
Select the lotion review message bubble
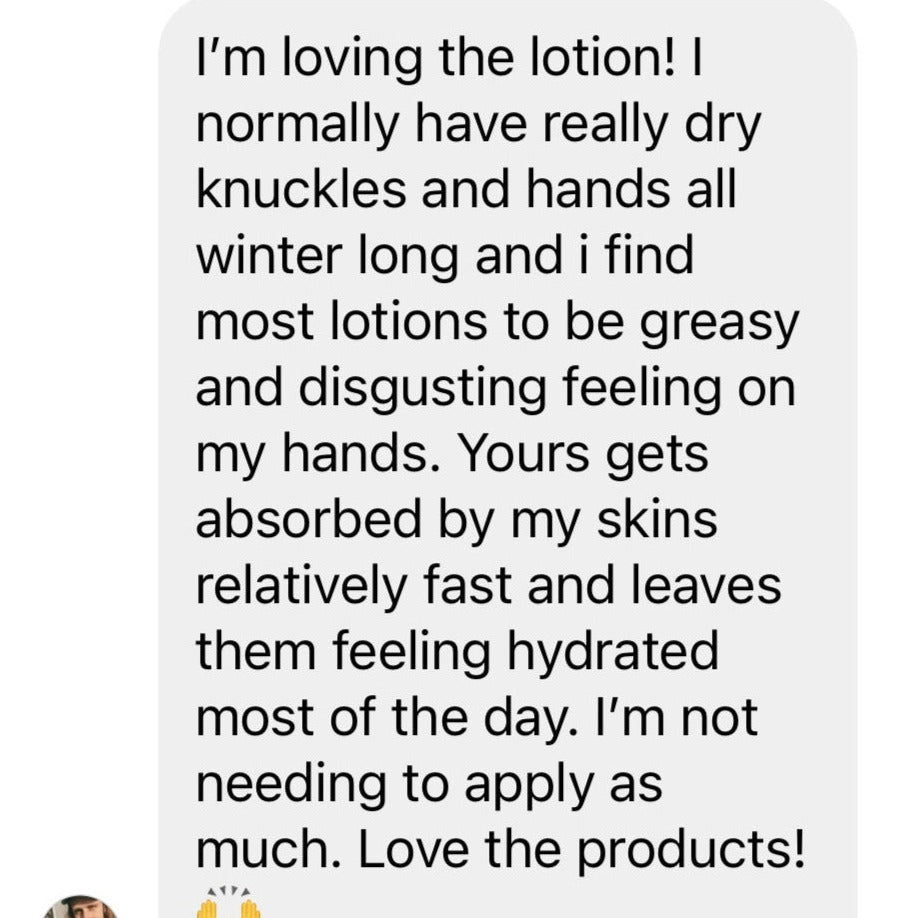click(508, 459)
